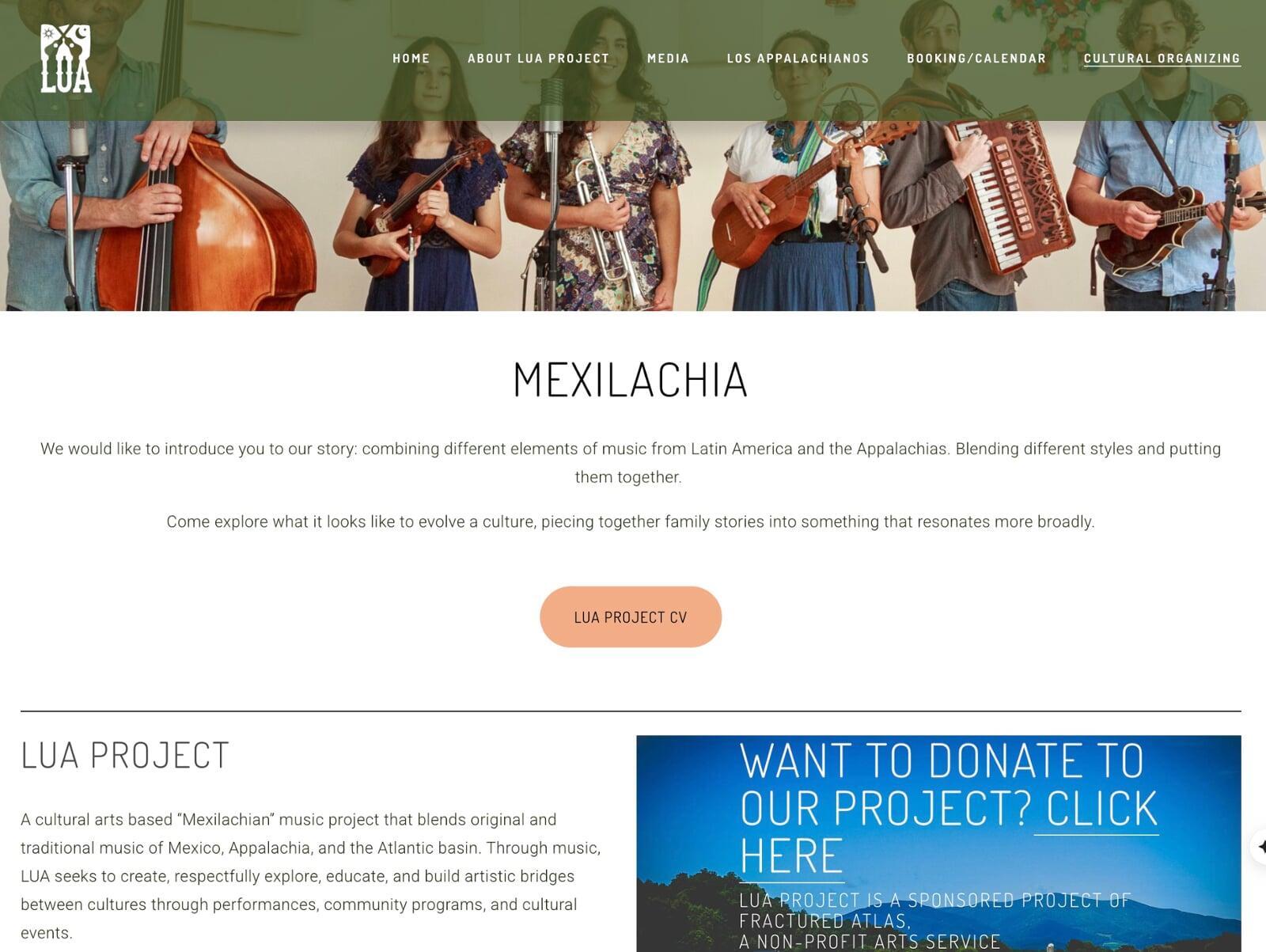Open LOS APPALACHIANOS in the navigation

coord(798,59)
